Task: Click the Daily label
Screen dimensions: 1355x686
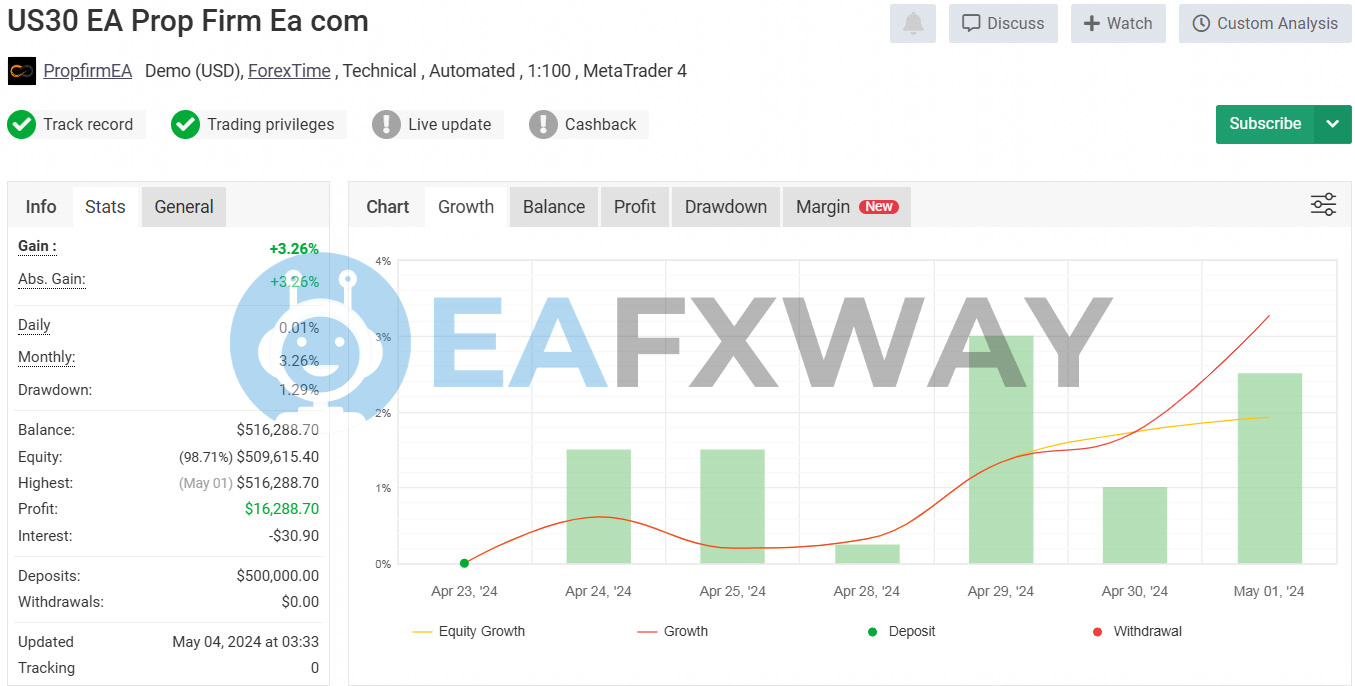Action: [x=34, y=325]
